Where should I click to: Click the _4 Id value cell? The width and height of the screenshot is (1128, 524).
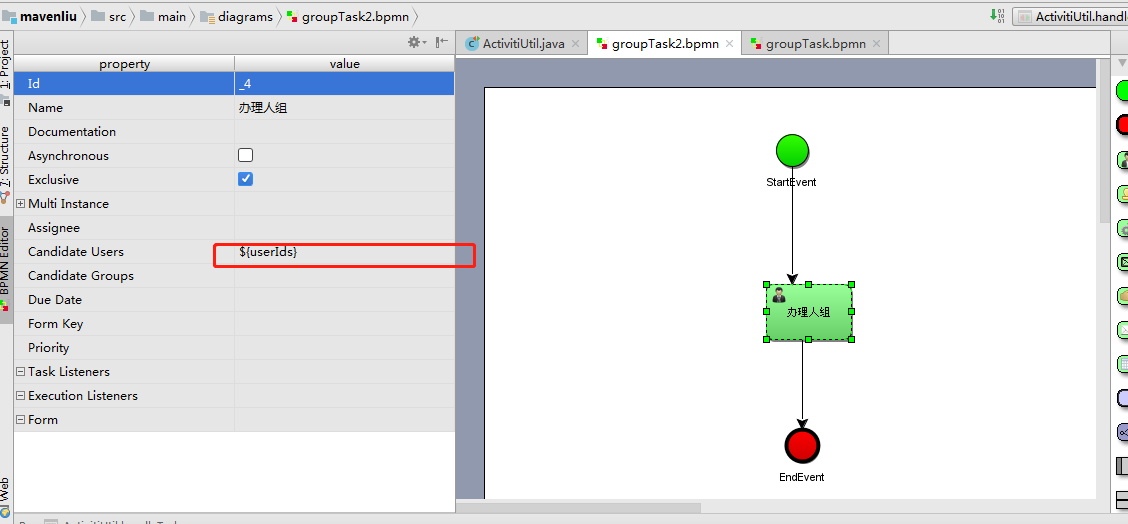pos(345,83)
